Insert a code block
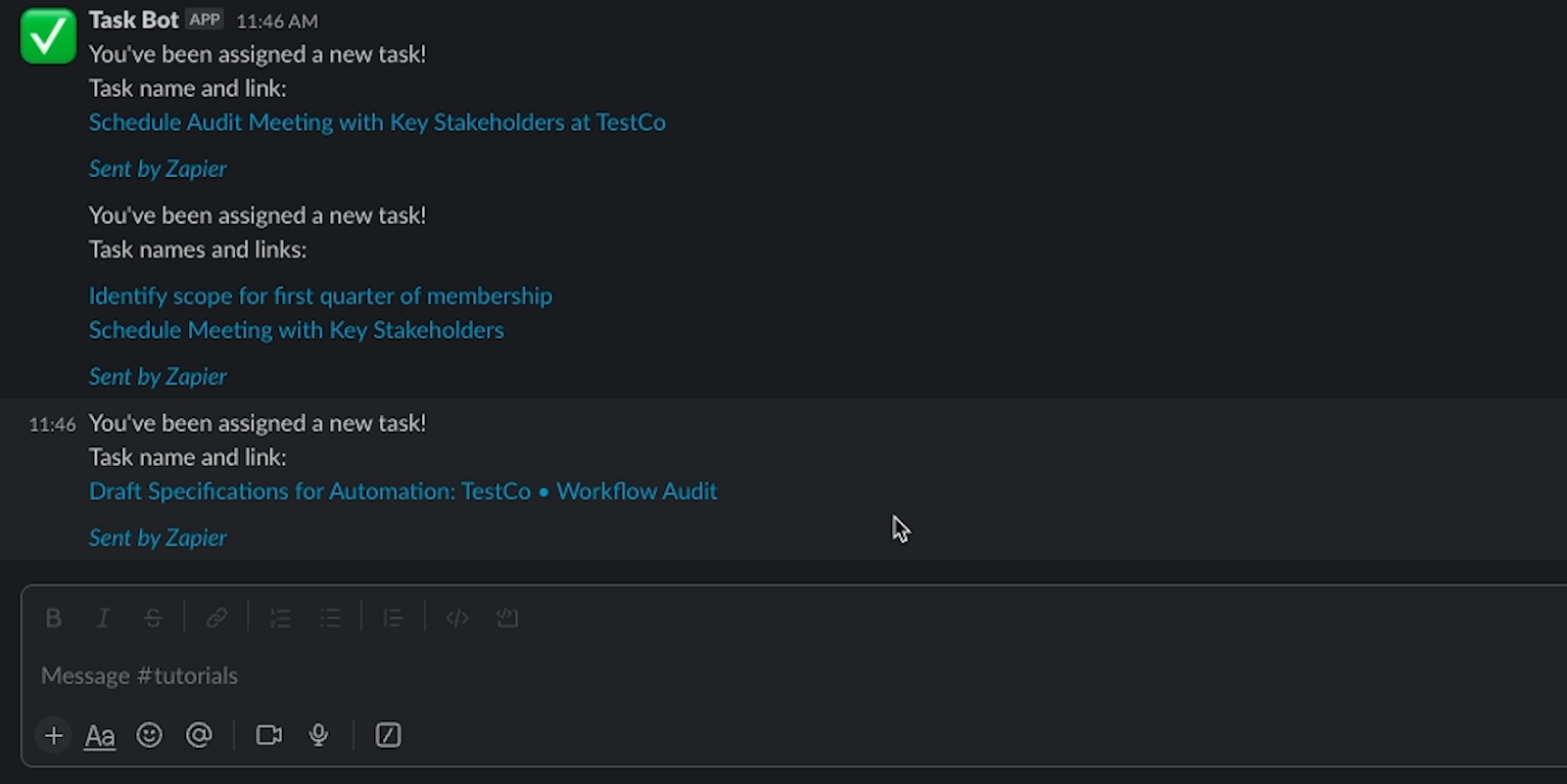Image resolution: width=1567 pixels, height=784 pixels. 507,618
